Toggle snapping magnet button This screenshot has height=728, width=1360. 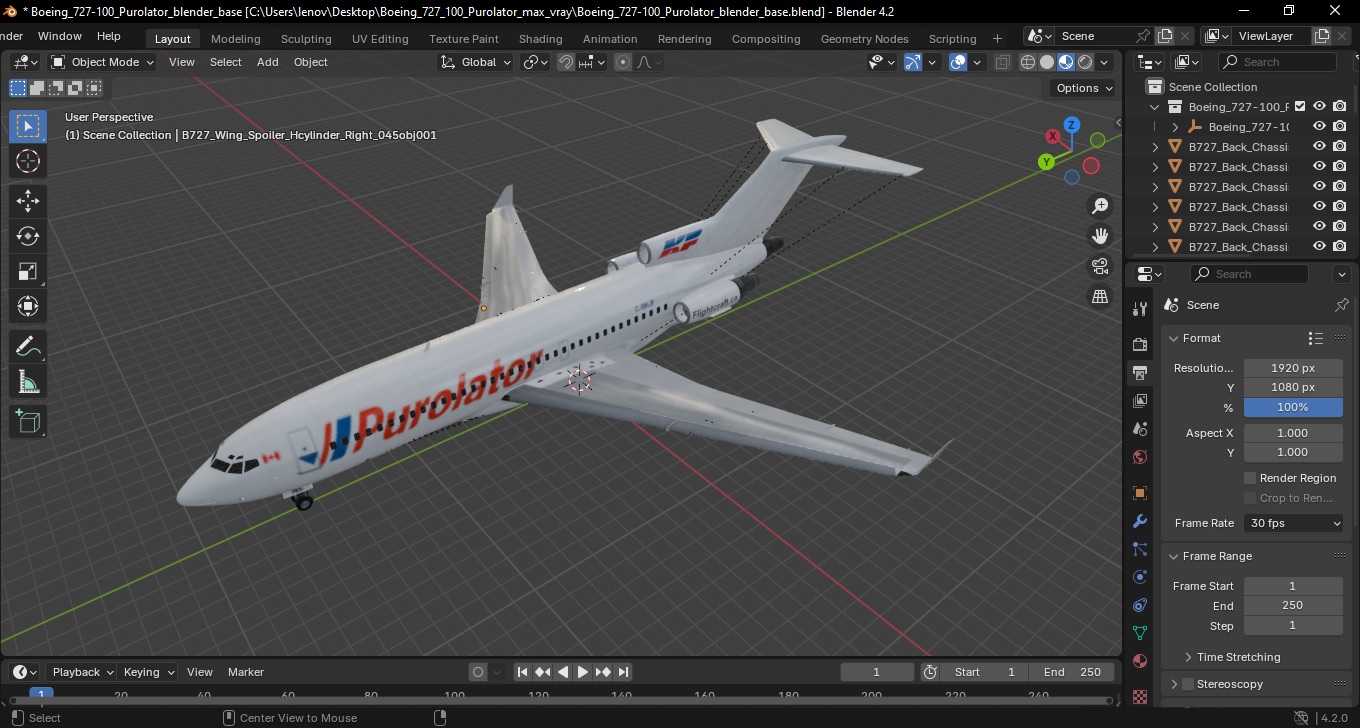click(566, 62)
